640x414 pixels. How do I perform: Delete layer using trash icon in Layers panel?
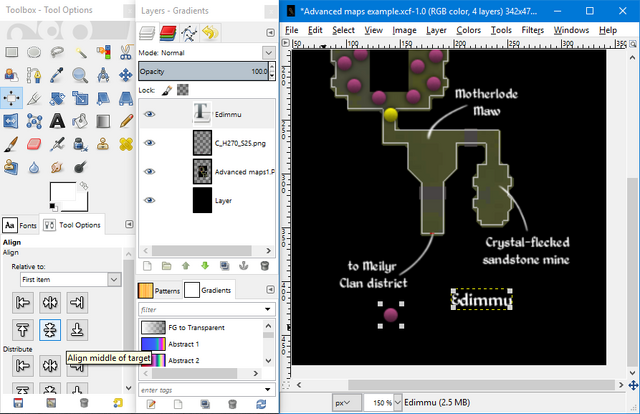[x=264, y=266]
